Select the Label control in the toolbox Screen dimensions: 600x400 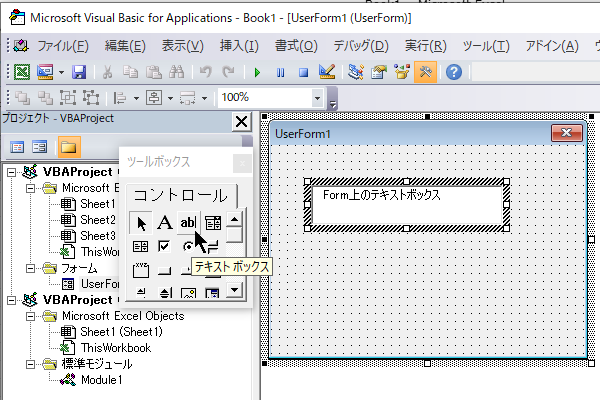click(164, 222)
